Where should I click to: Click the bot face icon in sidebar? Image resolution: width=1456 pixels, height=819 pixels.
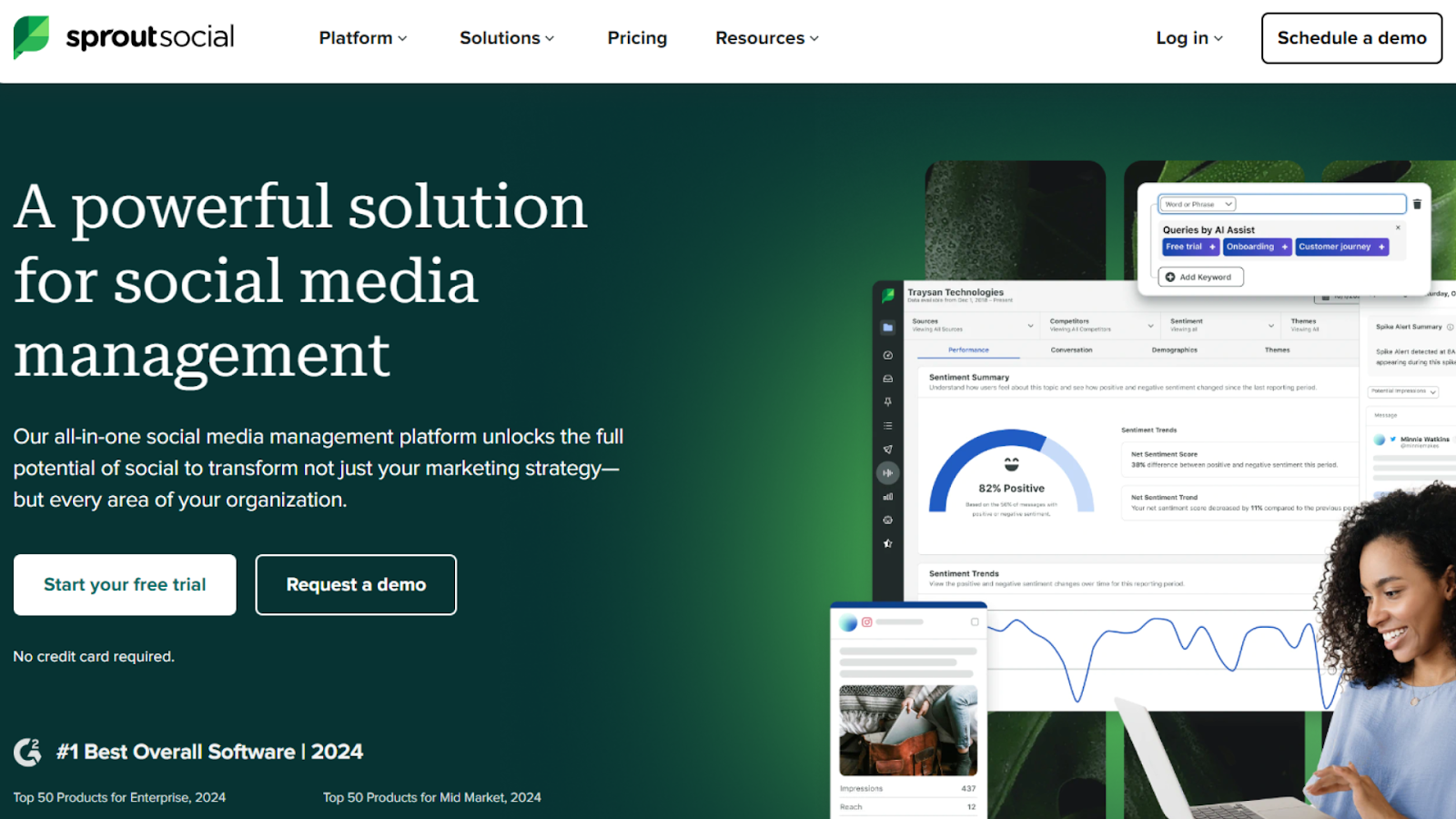[888, 521]
